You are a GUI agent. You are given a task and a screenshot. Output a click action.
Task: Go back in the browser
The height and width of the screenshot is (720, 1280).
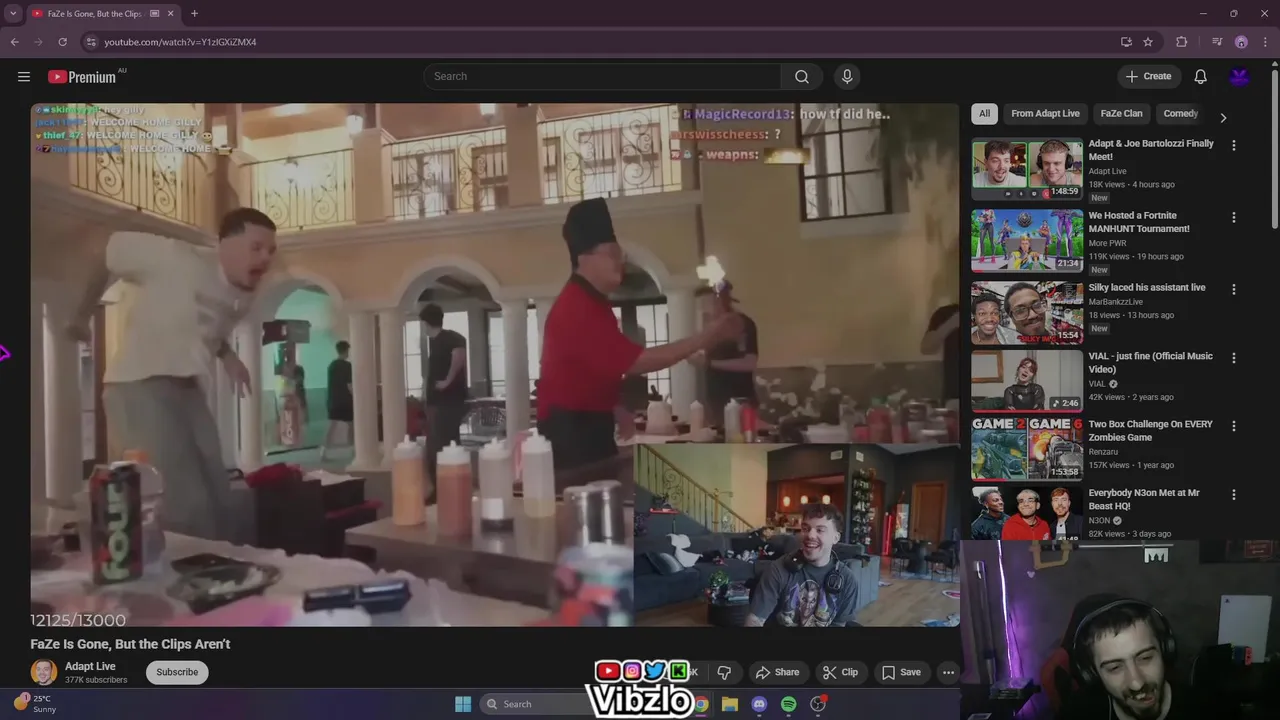[x=14, y=42]
